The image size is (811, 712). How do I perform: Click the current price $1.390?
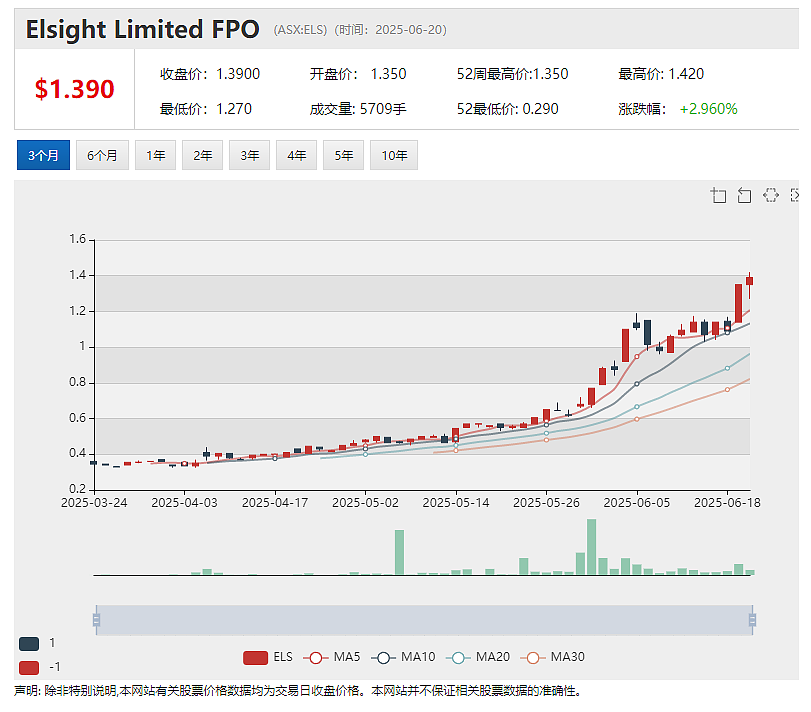click(74, 89)
